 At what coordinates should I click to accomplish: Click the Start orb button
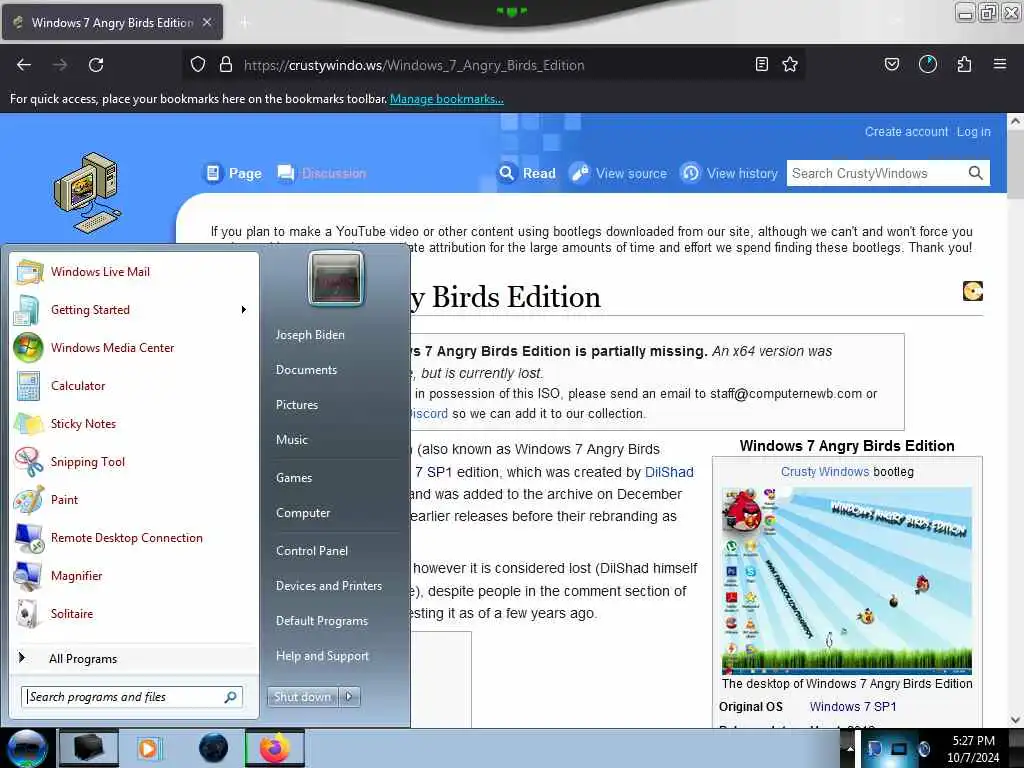pyautogui.click(x=26, y=748)
